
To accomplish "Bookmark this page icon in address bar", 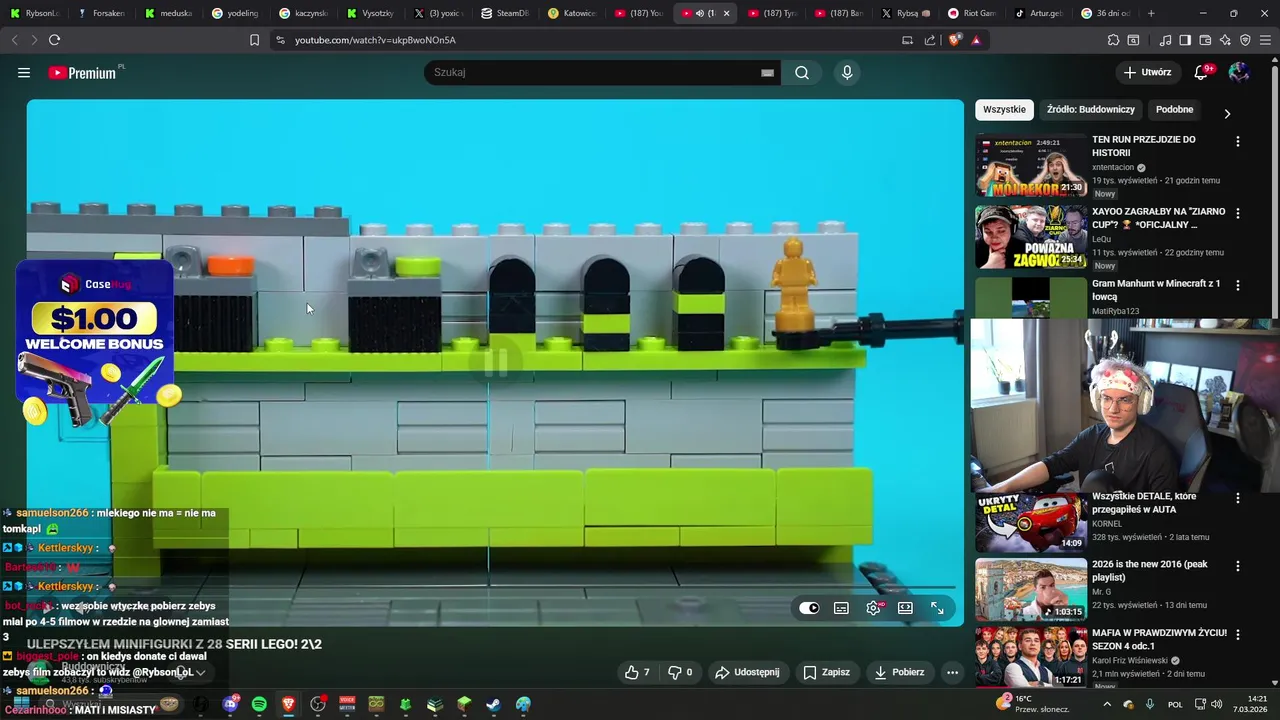I will click(254, 40).
